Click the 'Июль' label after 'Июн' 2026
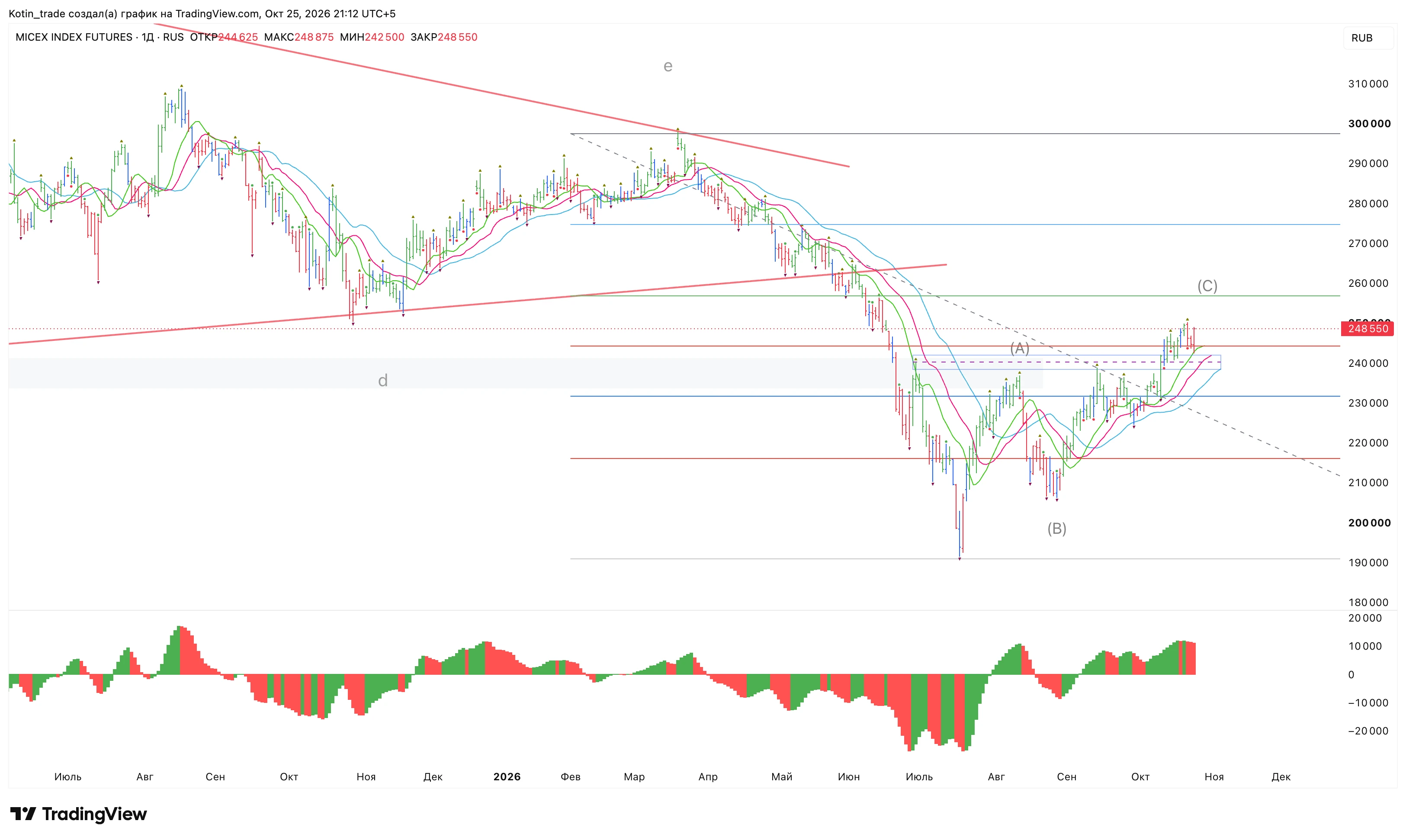Viewport: 1406px width, 840px height. click(x=919, y=776)
